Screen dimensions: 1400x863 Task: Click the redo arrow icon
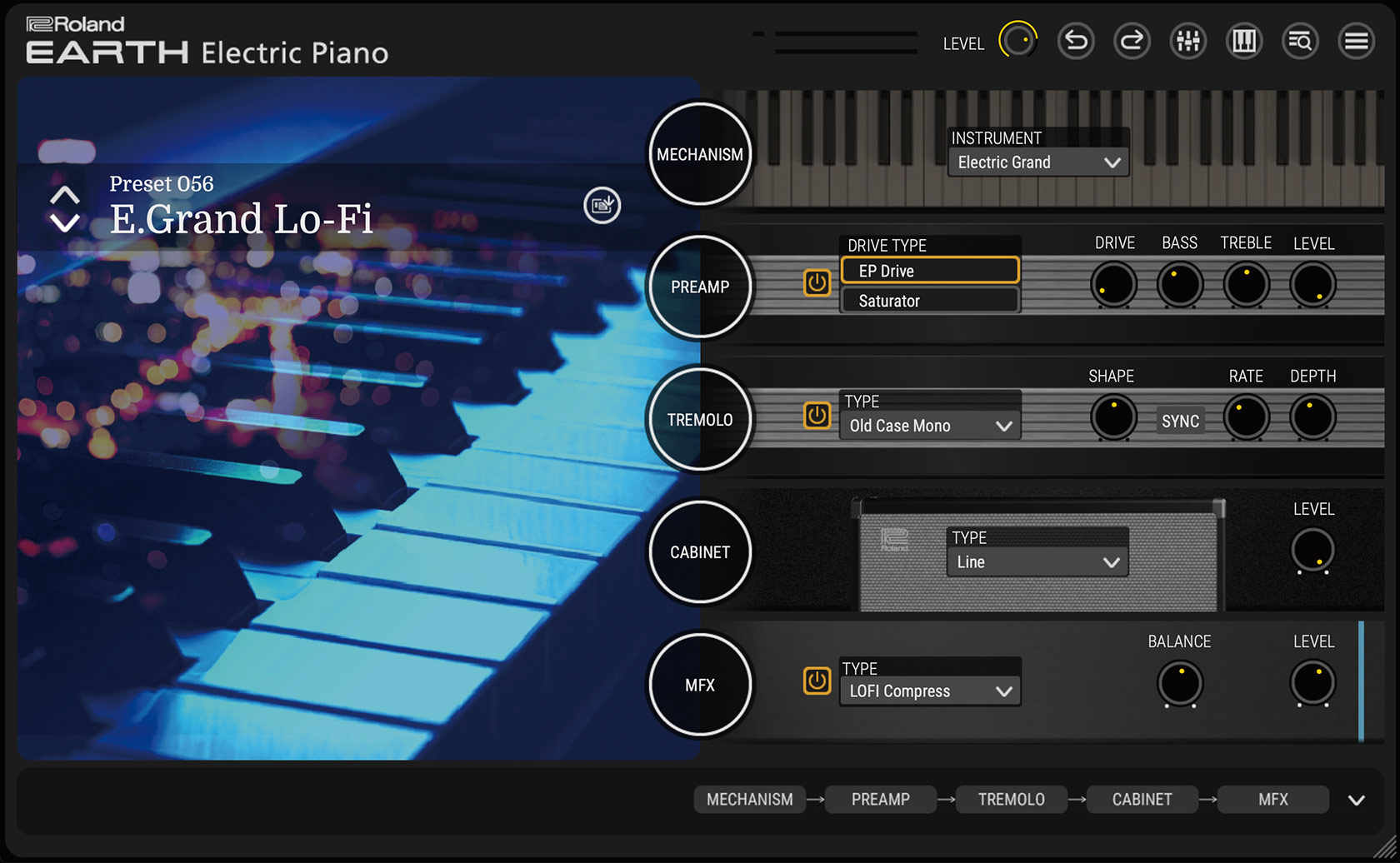pos(1132,41)
